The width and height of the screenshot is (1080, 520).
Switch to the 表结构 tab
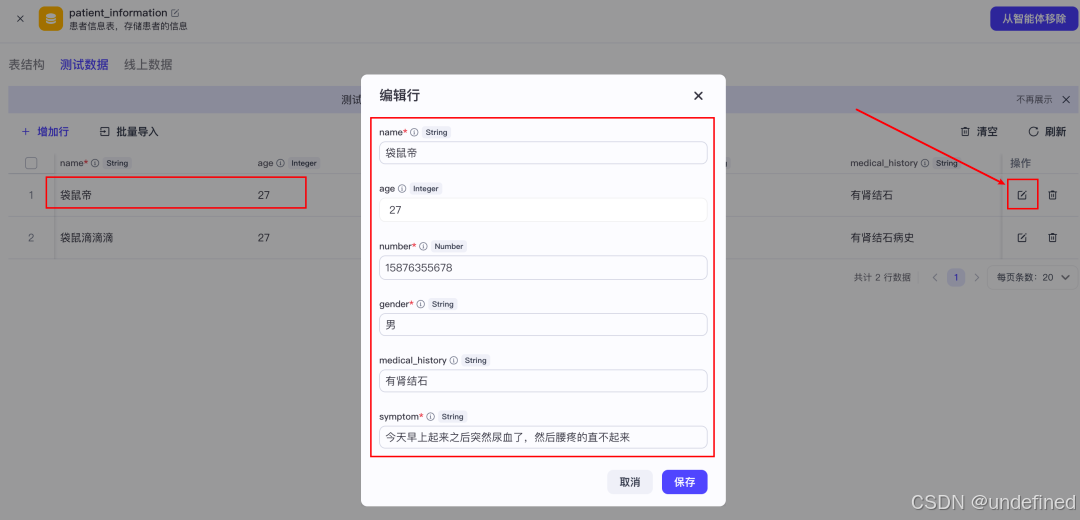(26, 65)
